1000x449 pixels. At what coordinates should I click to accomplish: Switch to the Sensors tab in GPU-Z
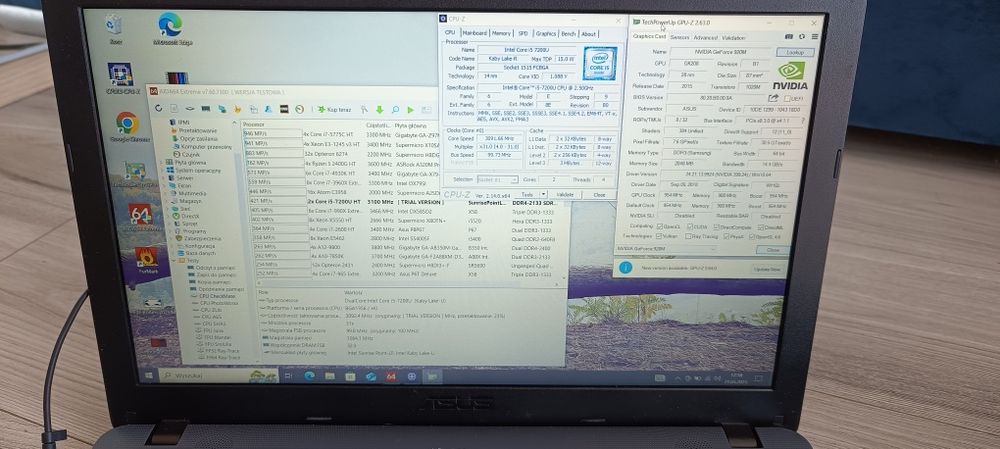(x=680, y=38)
